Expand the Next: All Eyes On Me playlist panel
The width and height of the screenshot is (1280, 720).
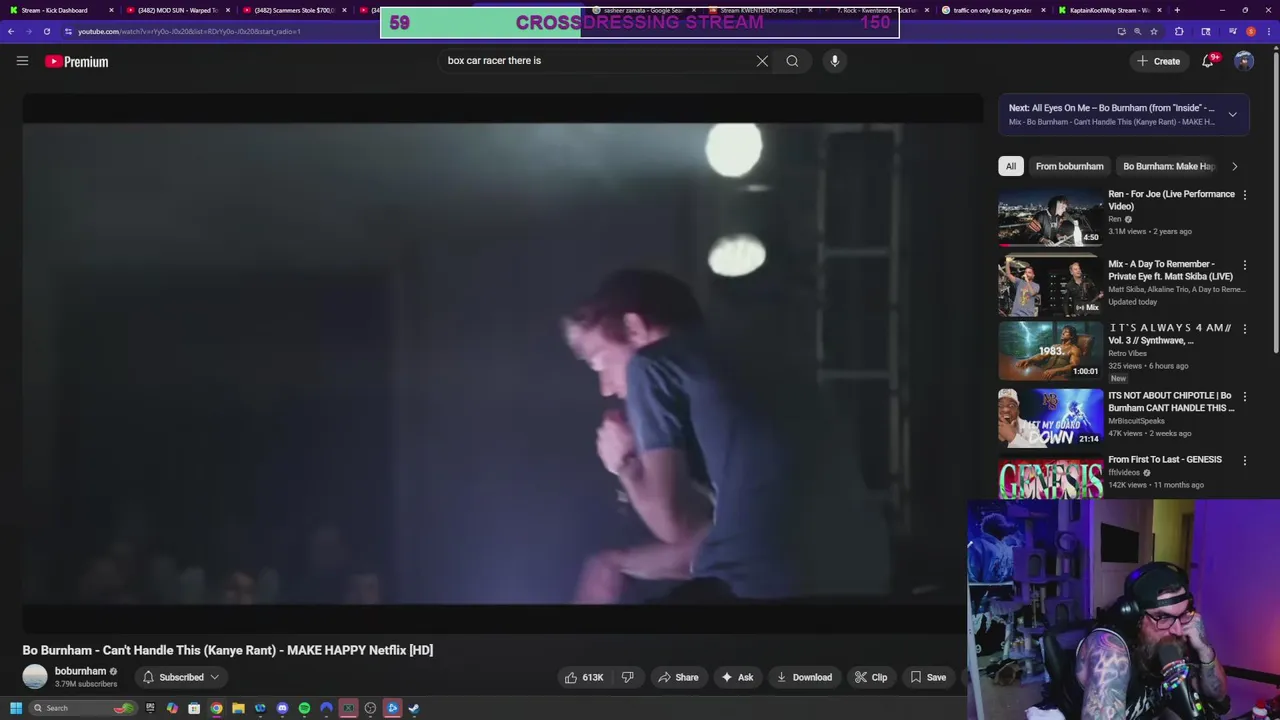[1232, 114]
